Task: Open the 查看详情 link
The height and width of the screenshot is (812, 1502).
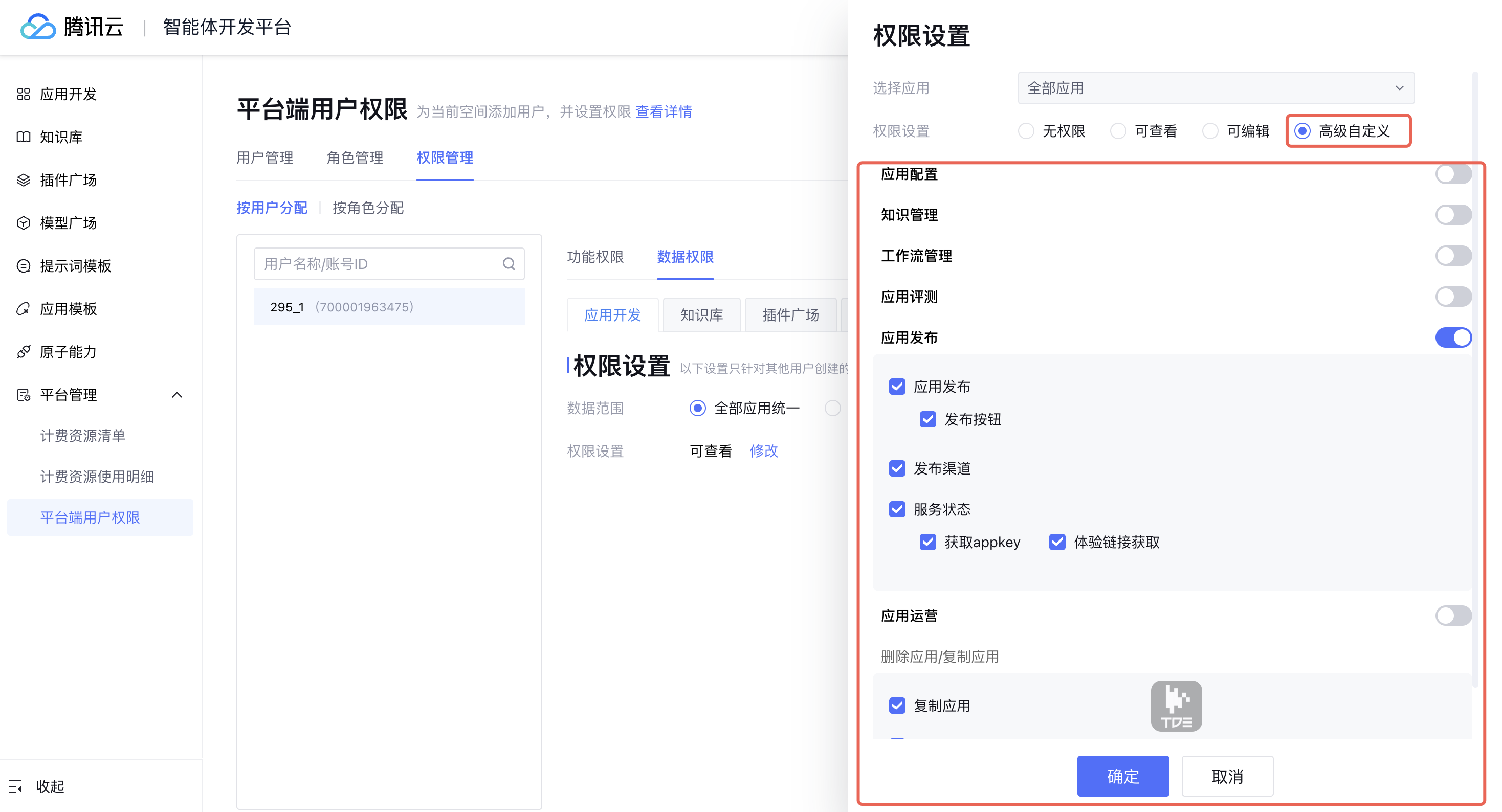Action: [664, 111]
